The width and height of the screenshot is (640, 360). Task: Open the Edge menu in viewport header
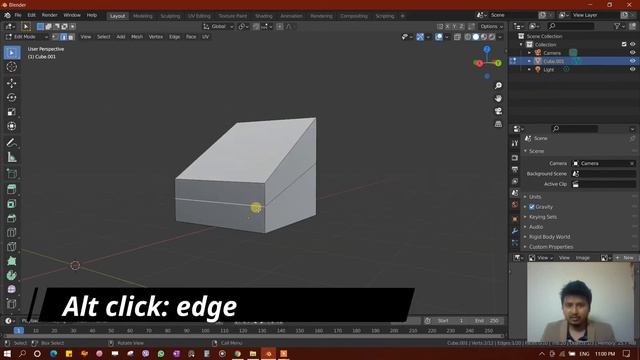(x=174, y=37)
